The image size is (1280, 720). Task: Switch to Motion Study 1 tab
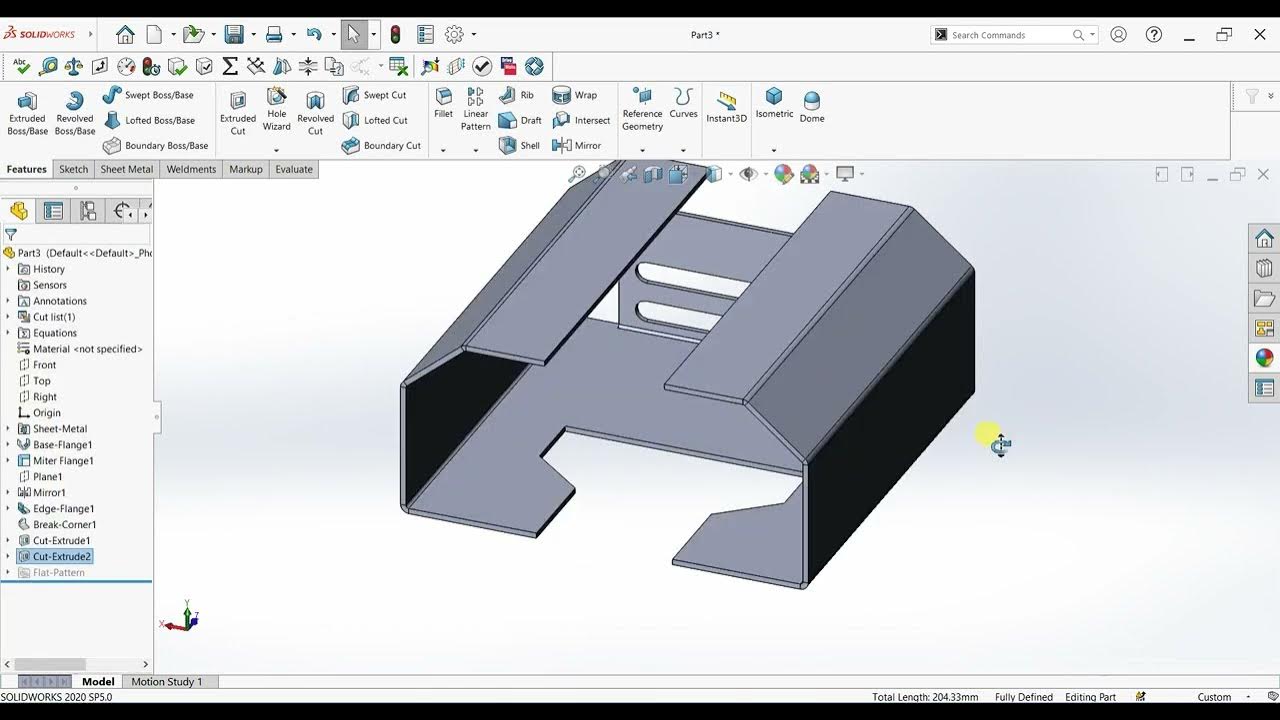pos(167,682)
